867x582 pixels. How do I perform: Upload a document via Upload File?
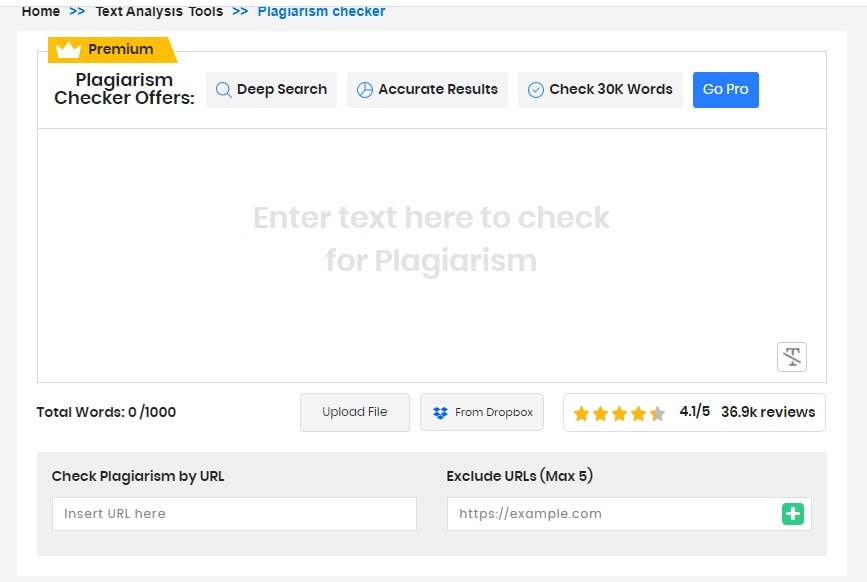355,412
